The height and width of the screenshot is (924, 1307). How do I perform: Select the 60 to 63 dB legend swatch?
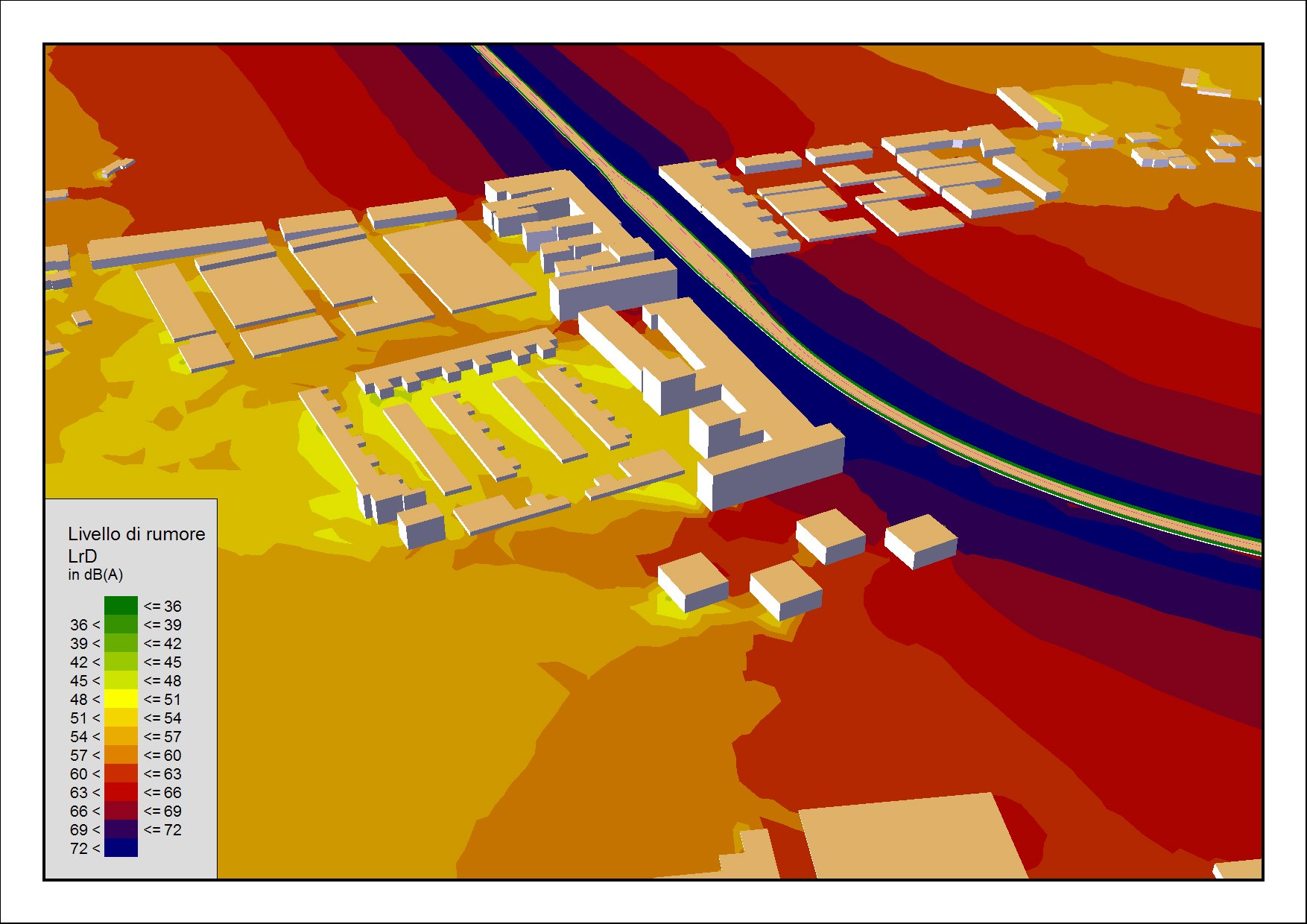(x=121, y=773)
